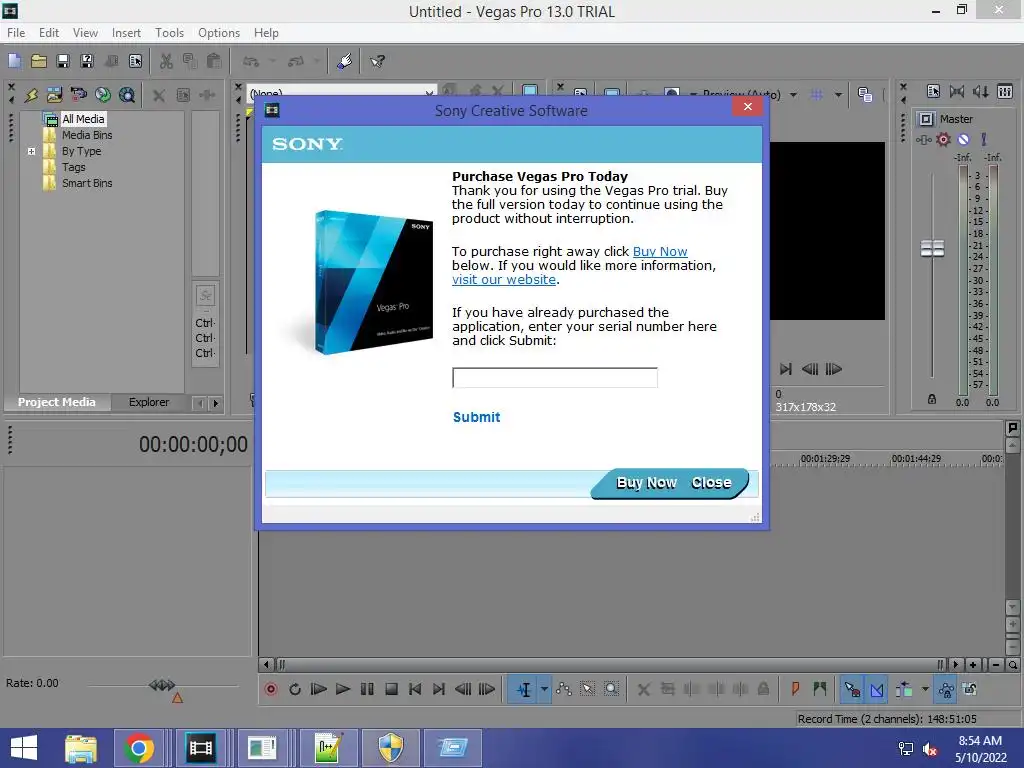Toggle the Auto Ripple button
This screenshot has height=768, width=1024.
click(904, 689)
